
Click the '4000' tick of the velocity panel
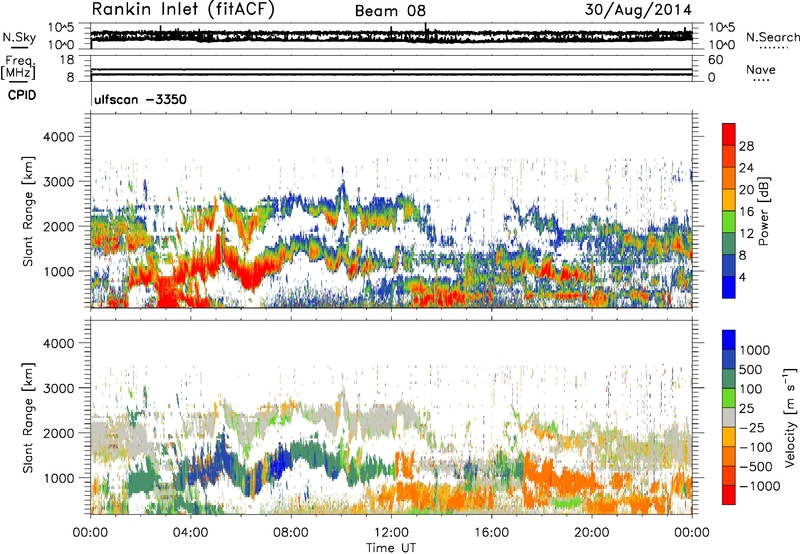(x=58, y=343)
